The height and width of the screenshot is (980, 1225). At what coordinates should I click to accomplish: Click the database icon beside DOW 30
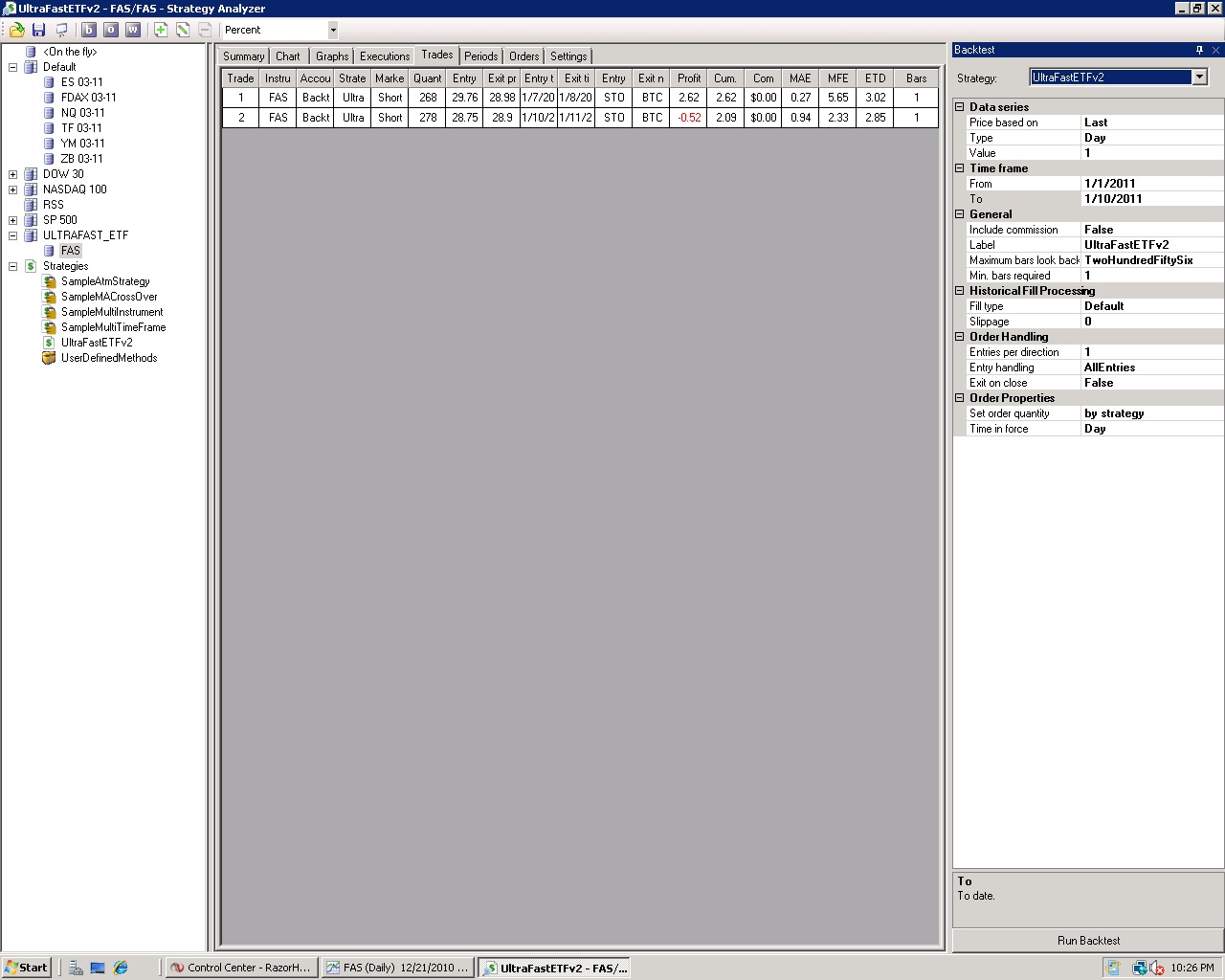(x=31, y=174)
